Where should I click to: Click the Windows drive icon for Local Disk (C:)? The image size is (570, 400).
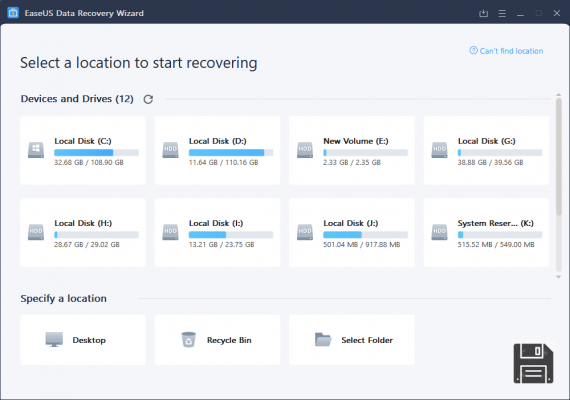coord(36,150)
